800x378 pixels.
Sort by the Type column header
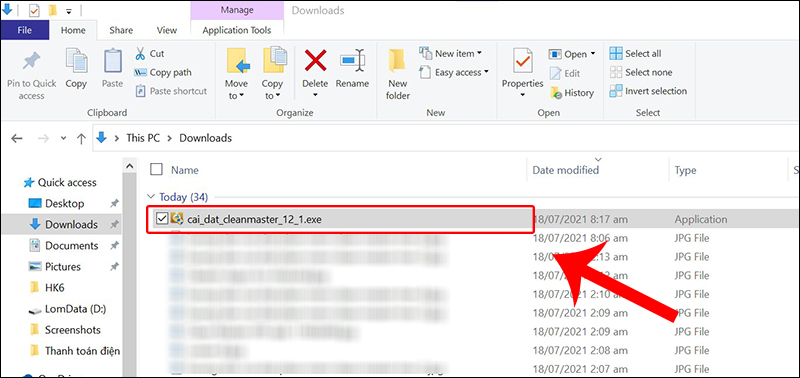tap(685, 170)
